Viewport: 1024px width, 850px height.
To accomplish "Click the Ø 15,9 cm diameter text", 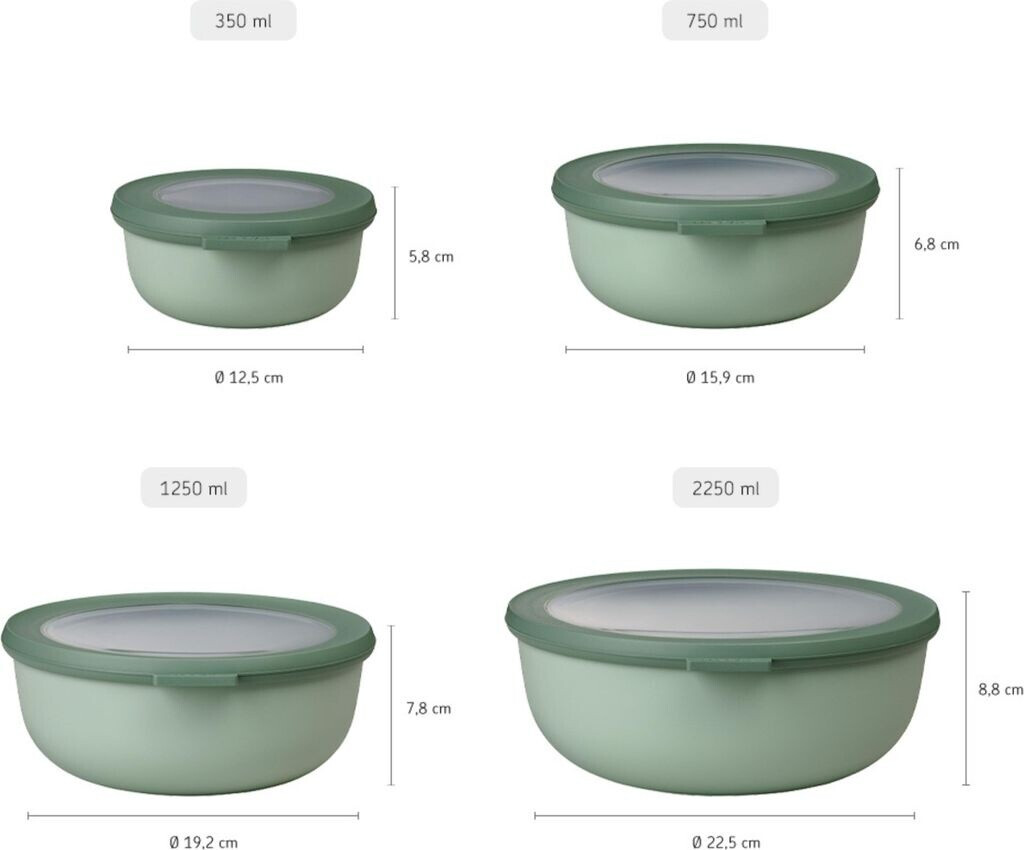I will click(x=720, y=377).
